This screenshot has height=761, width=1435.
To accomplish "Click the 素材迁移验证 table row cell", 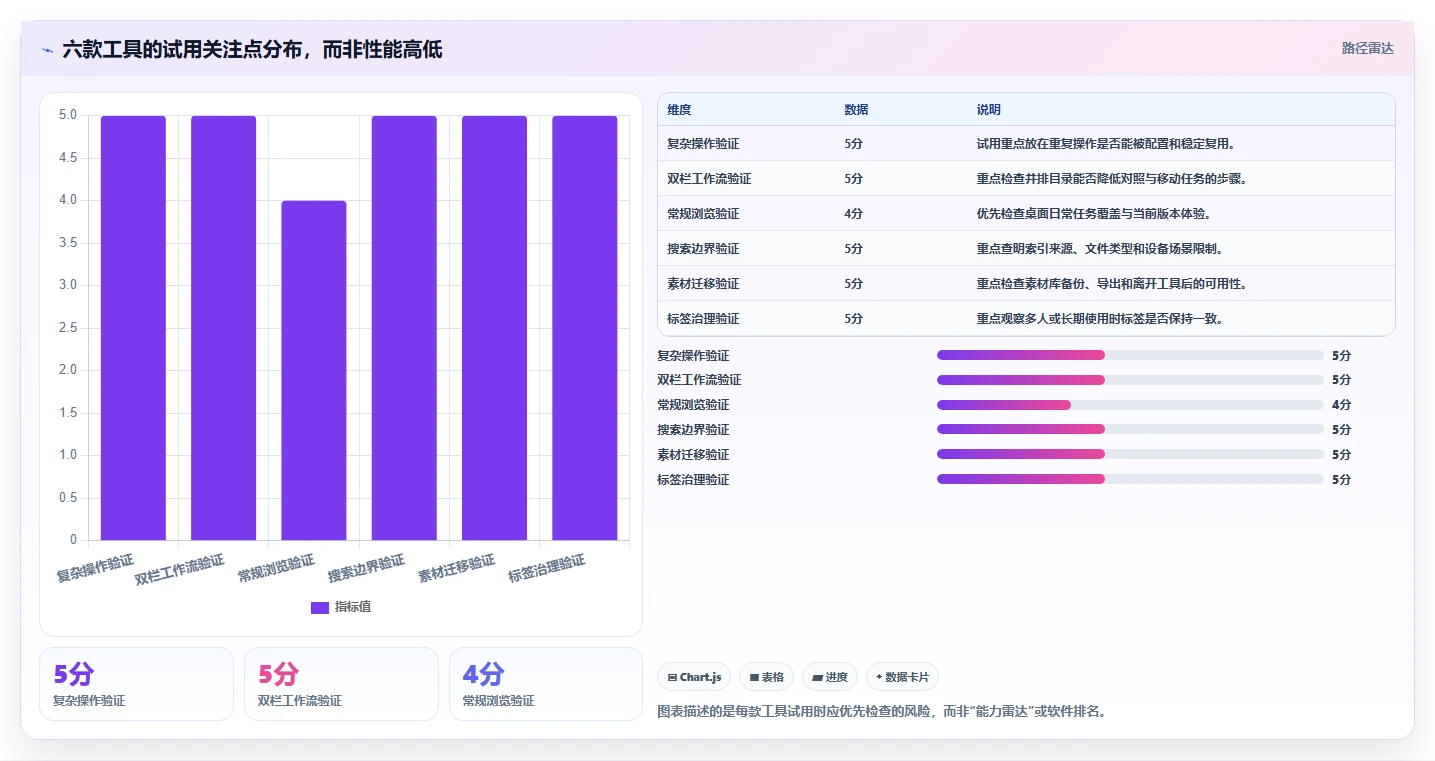I will [x=703, y=284].
